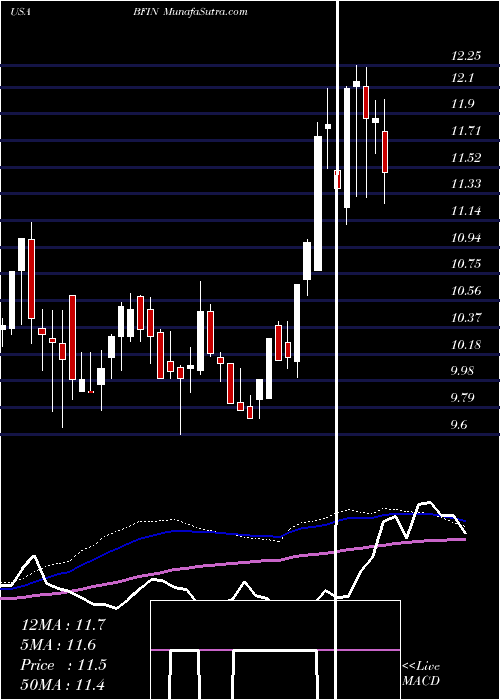Click the 11.14 price axis label
The image size is (500, 700).
[x=466, y=211]
